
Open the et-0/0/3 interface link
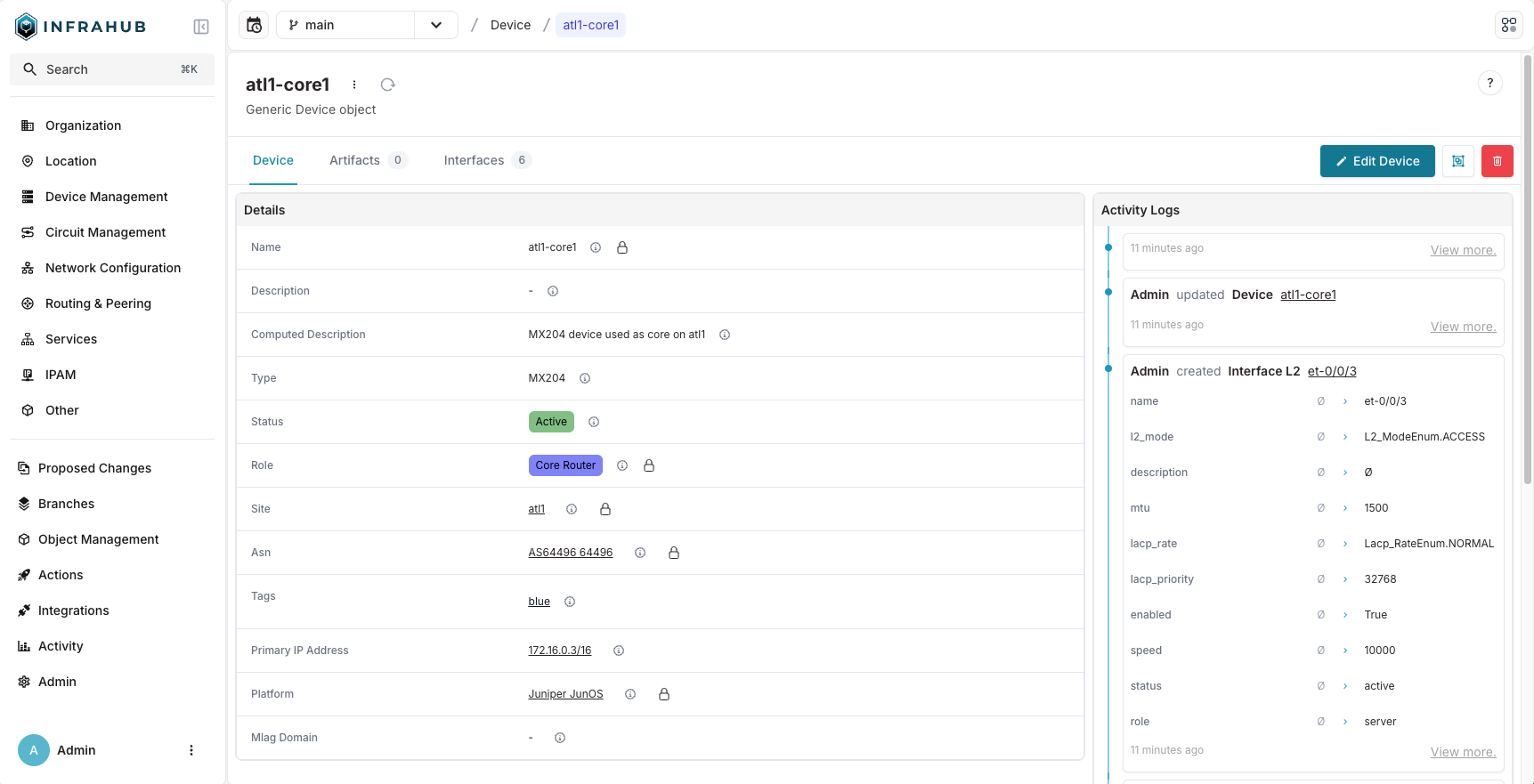(1331, 371)
